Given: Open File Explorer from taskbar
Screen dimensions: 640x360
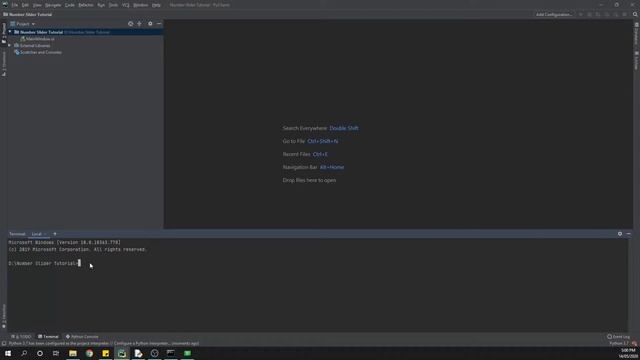Looking at the screenshot, I should [73, 353].
